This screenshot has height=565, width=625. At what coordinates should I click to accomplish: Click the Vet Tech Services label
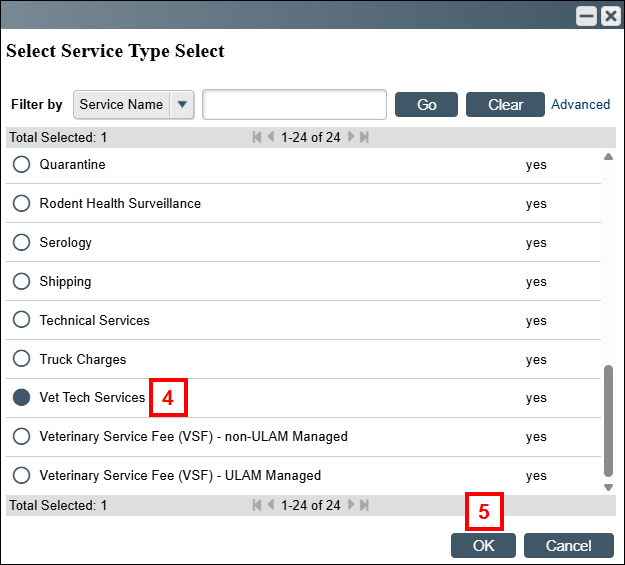[92, 398]
